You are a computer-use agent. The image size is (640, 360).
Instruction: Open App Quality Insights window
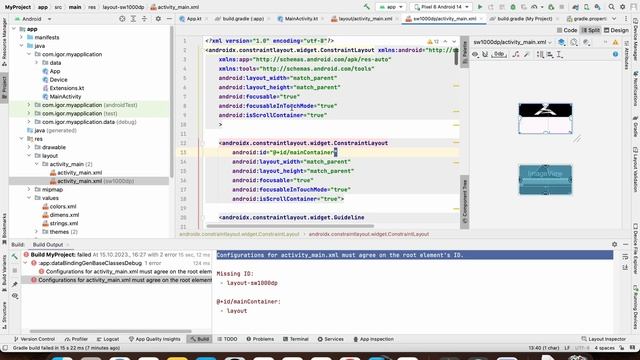(154, 339)
